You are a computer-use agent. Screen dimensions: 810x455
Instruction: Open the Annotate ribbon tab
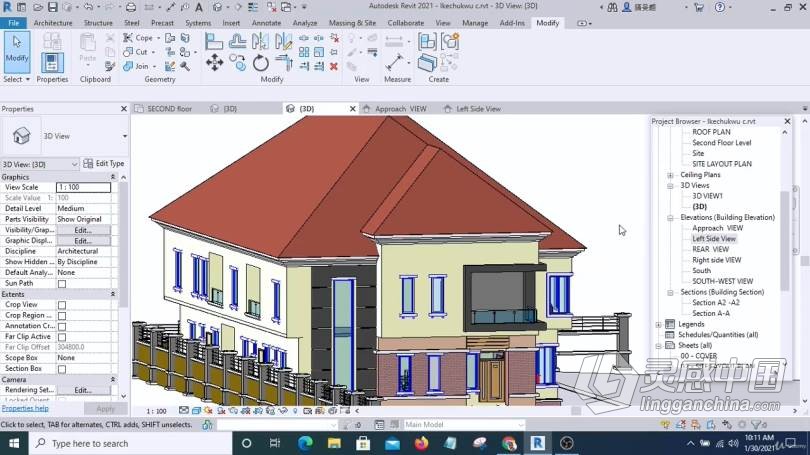[267, 23]
